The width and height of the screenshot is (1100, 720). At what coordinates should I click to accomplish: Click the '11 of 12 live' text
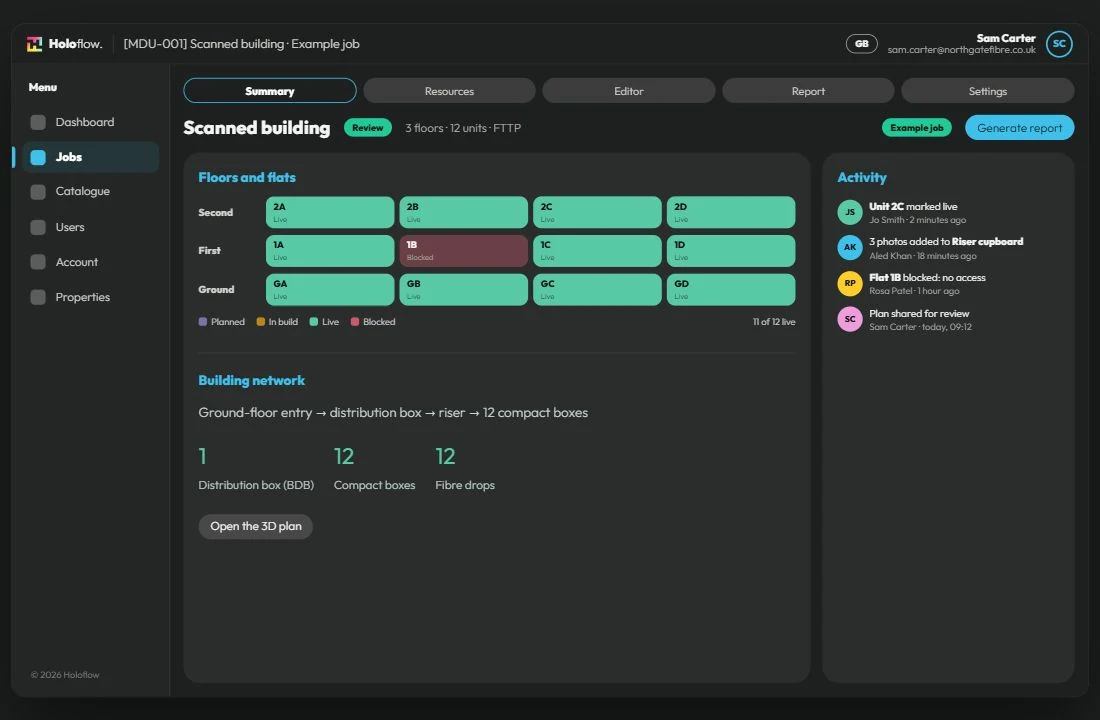(x=774, y=321)
